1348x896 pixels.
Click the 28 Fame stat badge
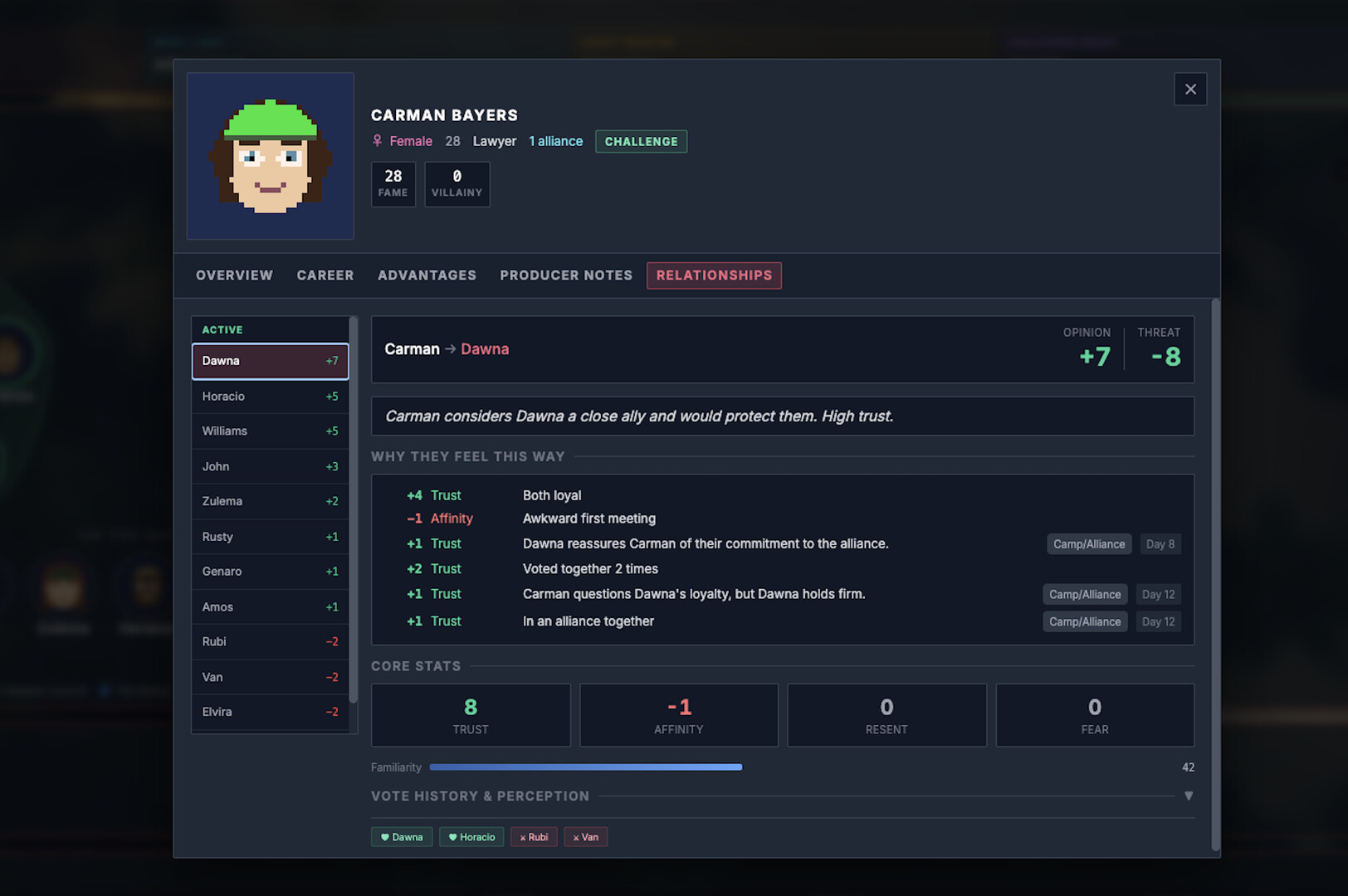click(x=393, y=183)
